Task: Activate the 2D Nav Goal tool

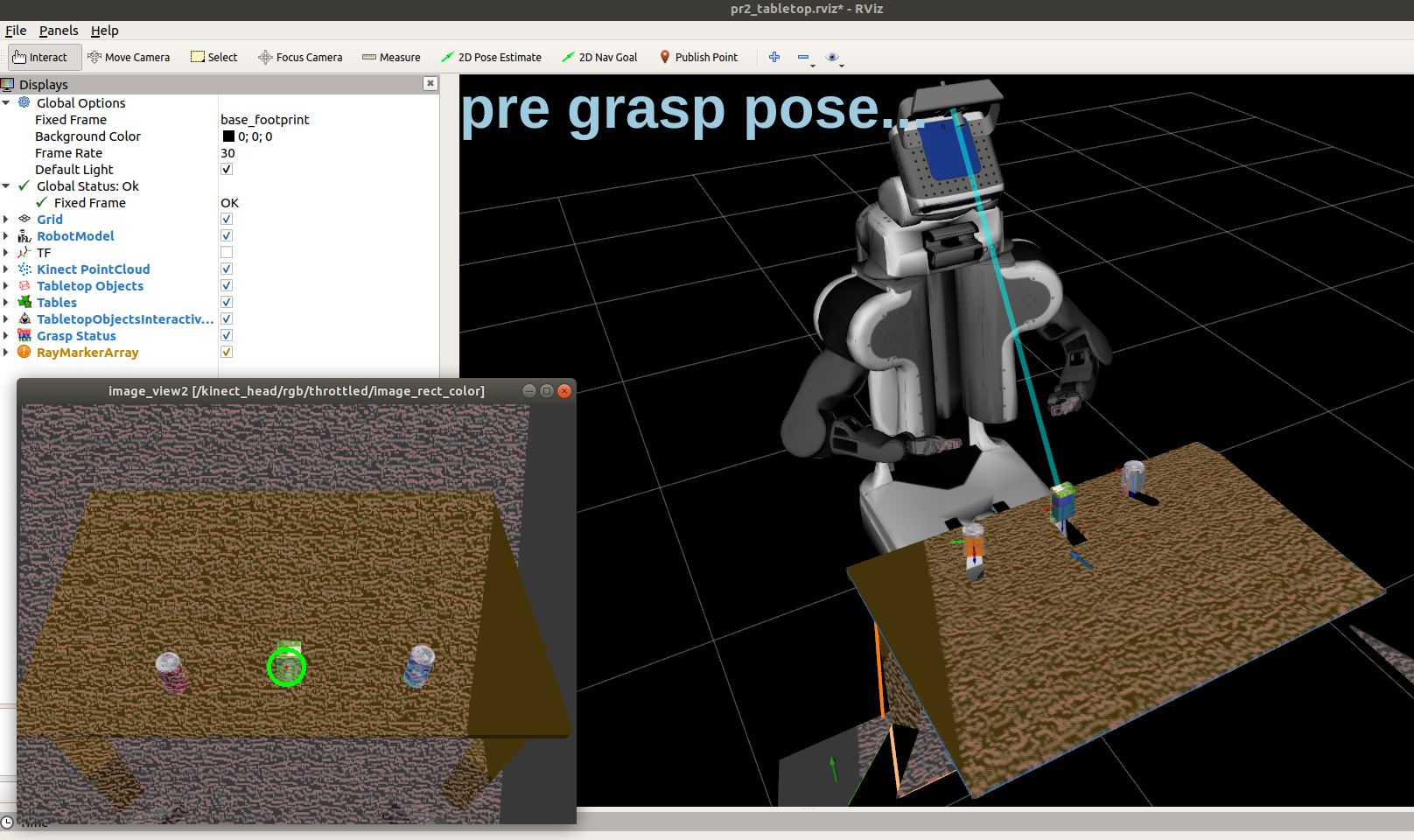Action: pyautogui.click(x=599, y=57)
